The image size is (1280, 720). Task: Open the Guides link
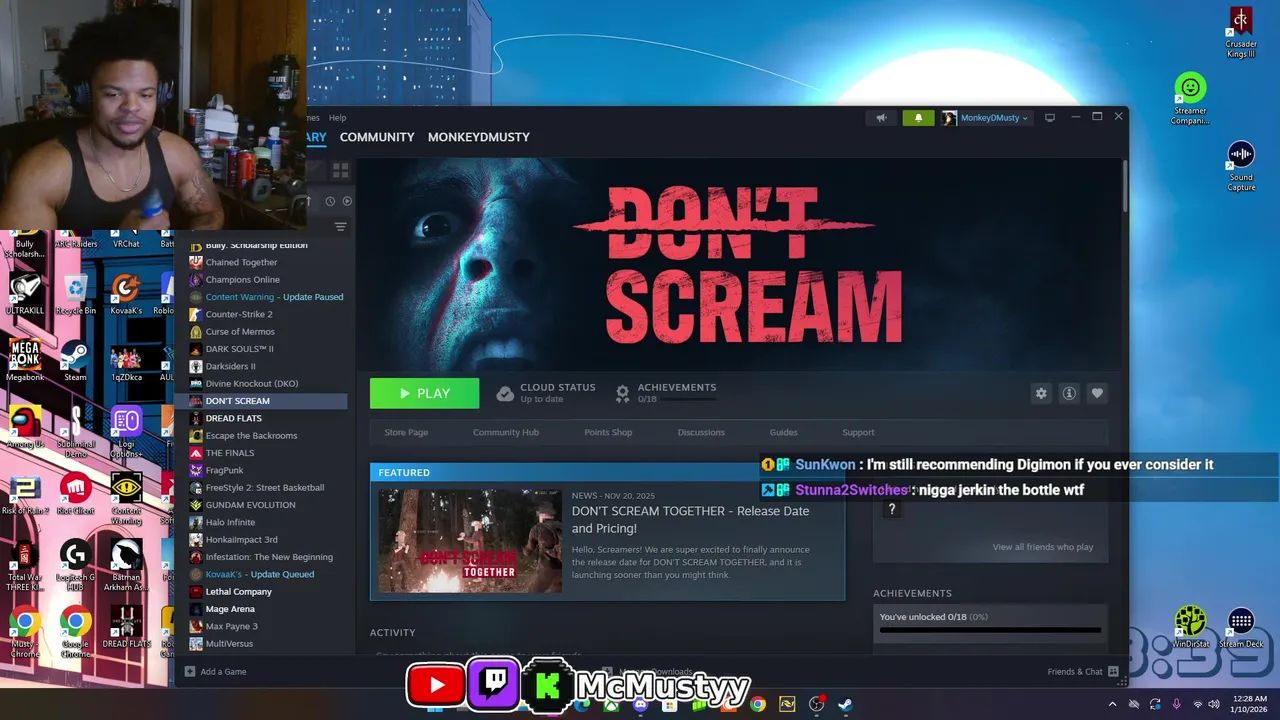[x=783, y=432]
